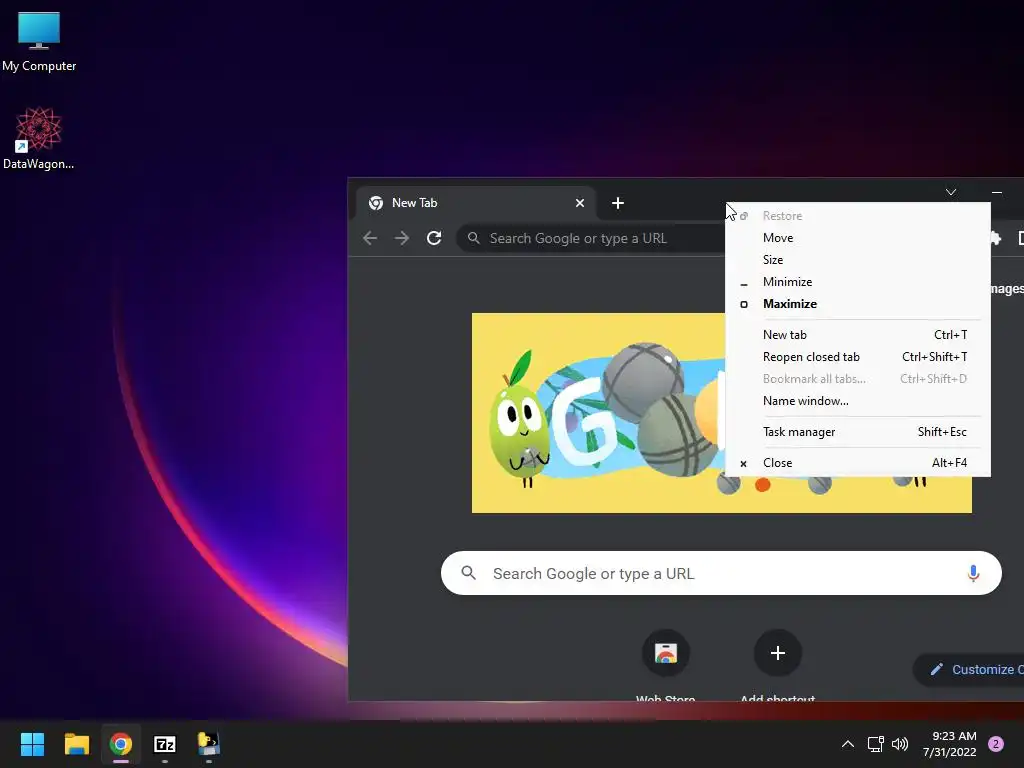Click the magnifier icon in the Google search box

(468, 573)
